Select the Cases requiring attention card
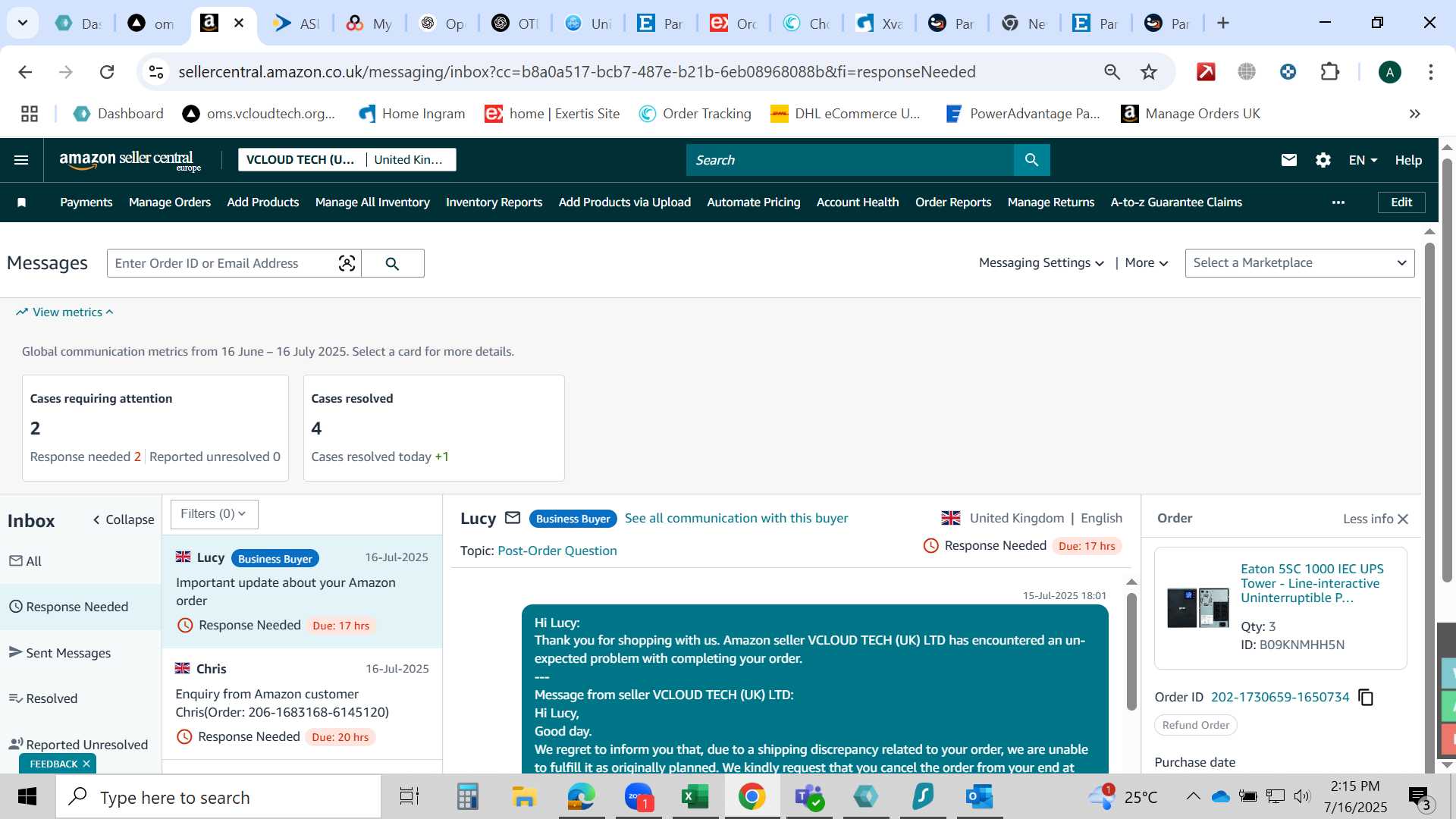1456x819 pixels. [x=155, y=428]
